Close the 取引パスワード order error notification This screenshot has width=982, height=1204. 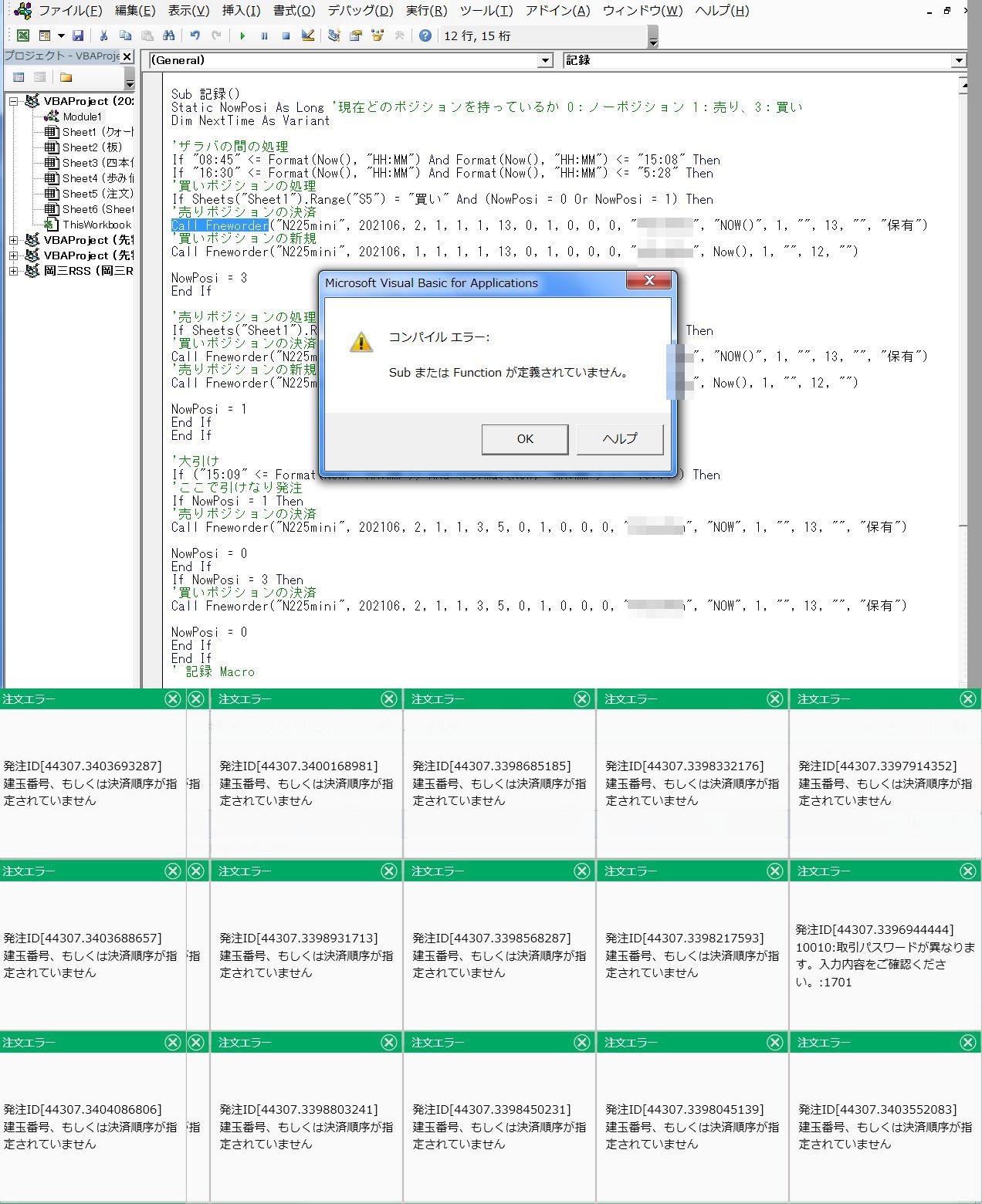click(967, 871)
